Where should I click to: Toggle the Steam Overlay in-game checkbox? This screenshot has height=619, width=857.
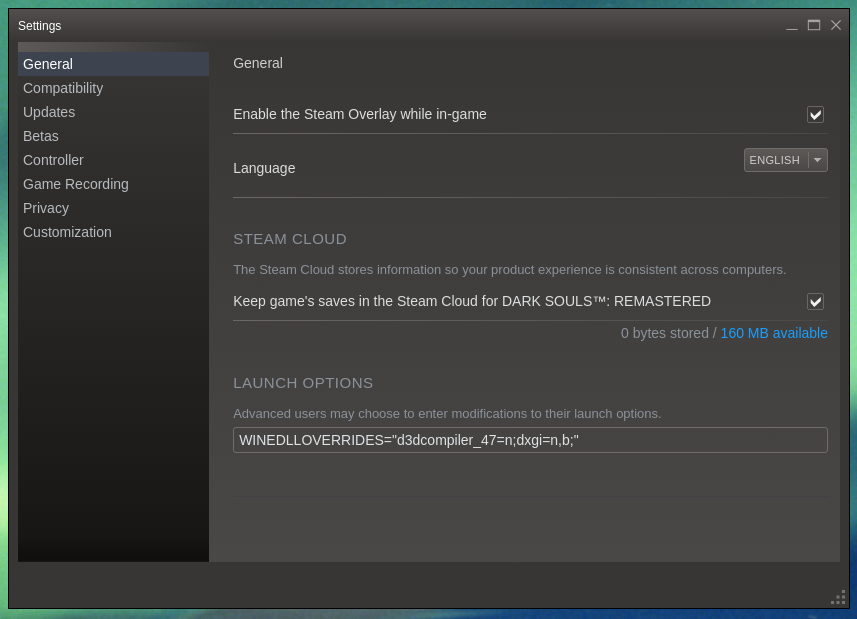(x=815, y=115)
